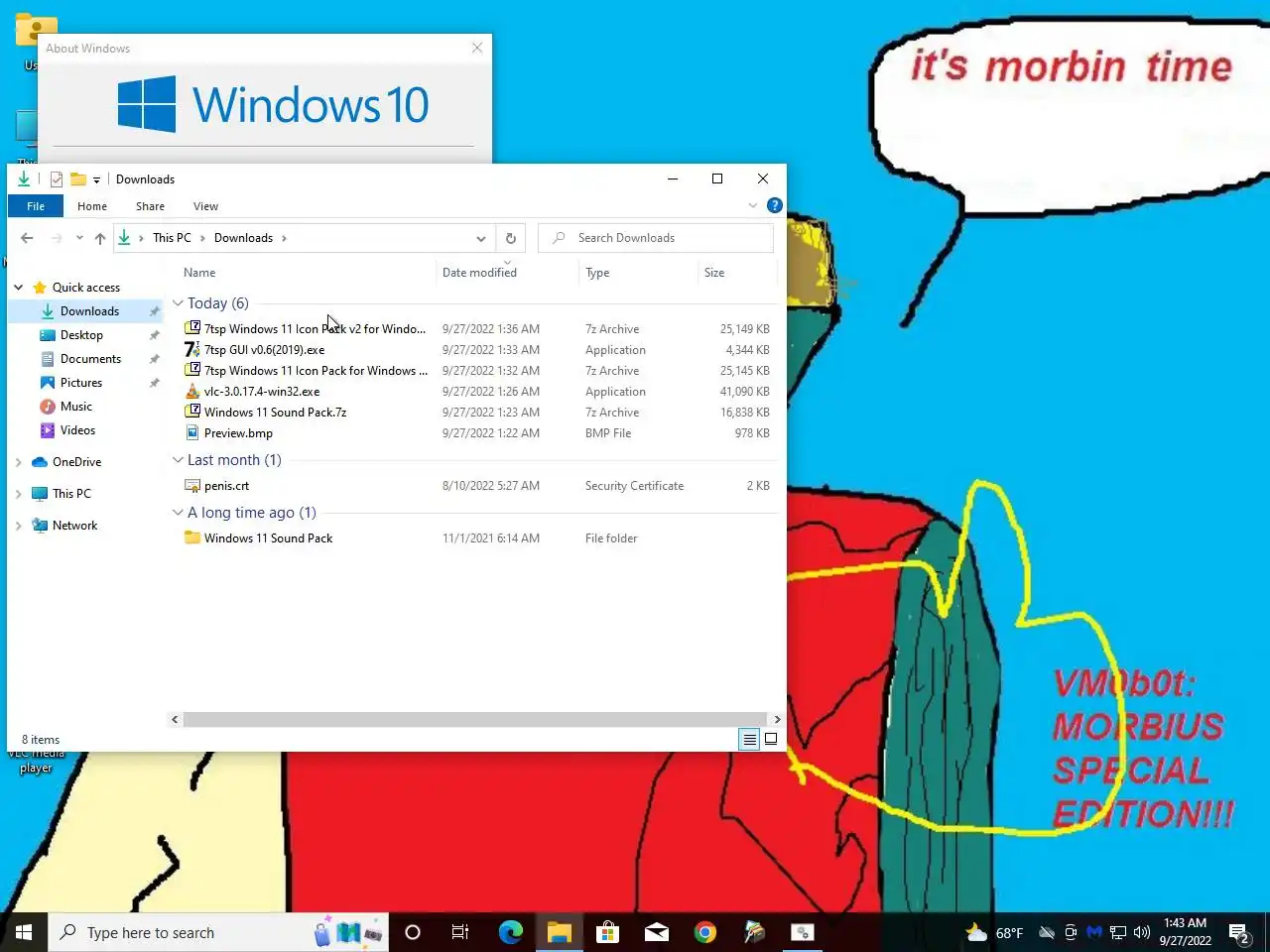Launch Microsoft Edge from taskbar
Image resolution: width=1270 pixels, height=952 pixels.
510,932
